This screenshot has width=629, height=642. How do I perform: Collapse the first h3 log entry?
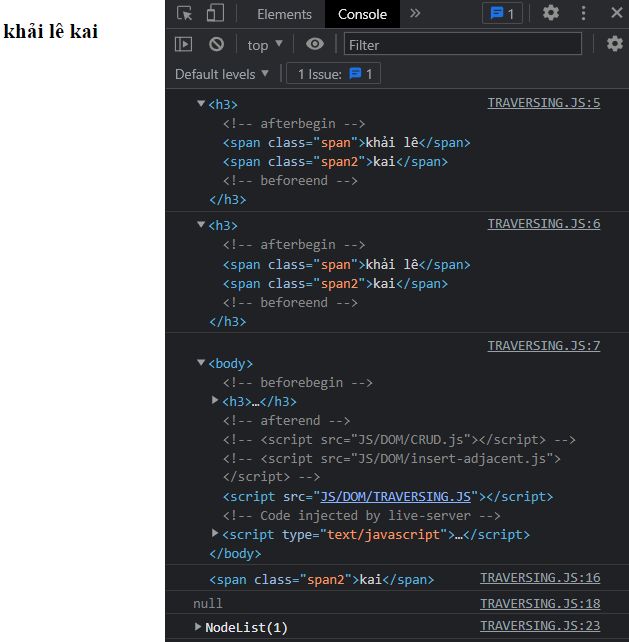tap(201, 103)
